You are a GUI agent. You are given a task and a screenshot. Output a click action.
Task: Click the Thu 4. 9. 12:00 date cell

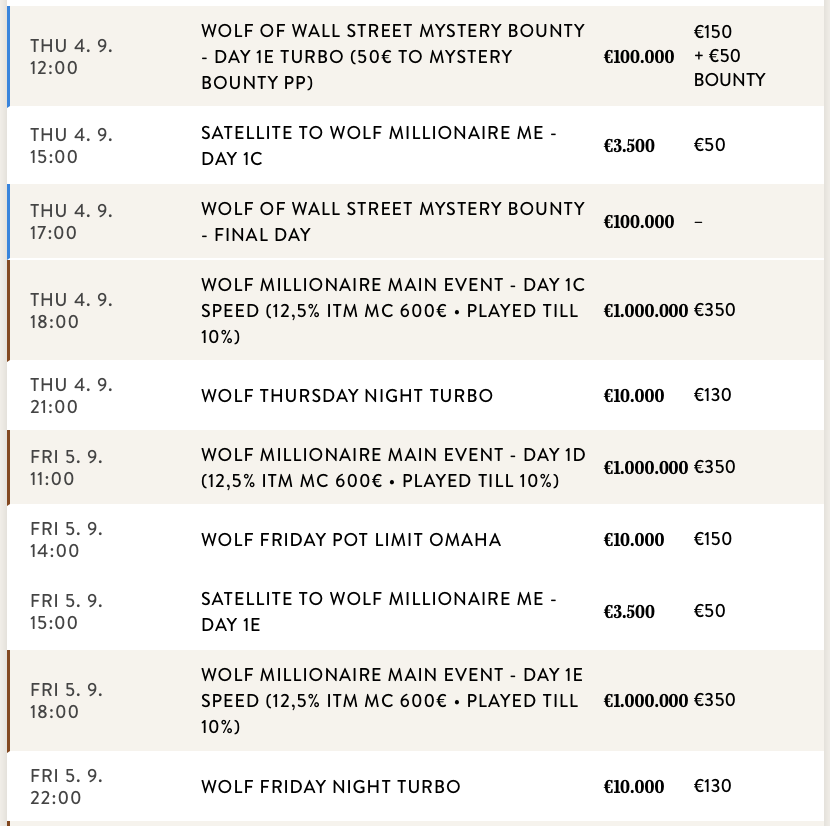[x=71, y=57]
